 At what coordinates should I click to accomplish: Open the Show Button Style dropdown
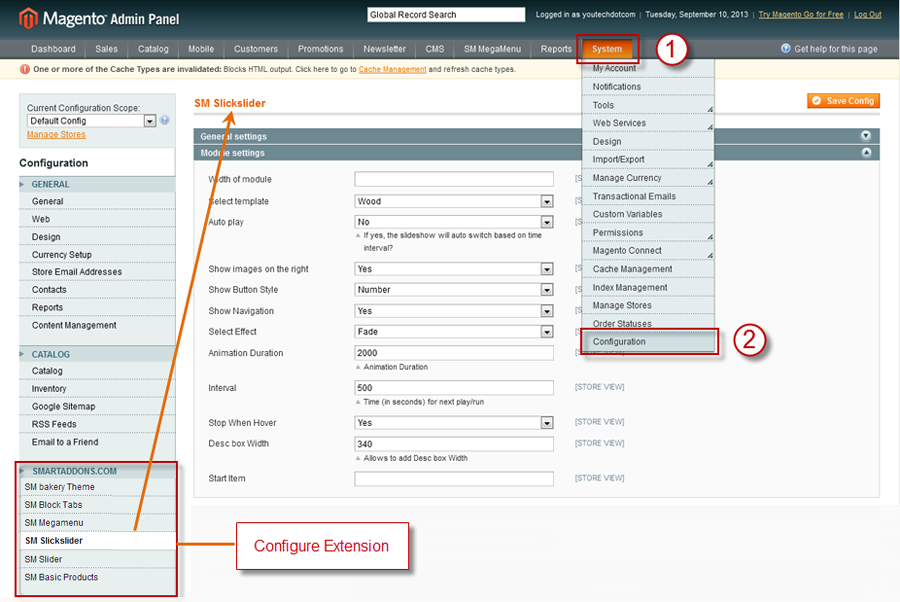click(x=454, y=290)
